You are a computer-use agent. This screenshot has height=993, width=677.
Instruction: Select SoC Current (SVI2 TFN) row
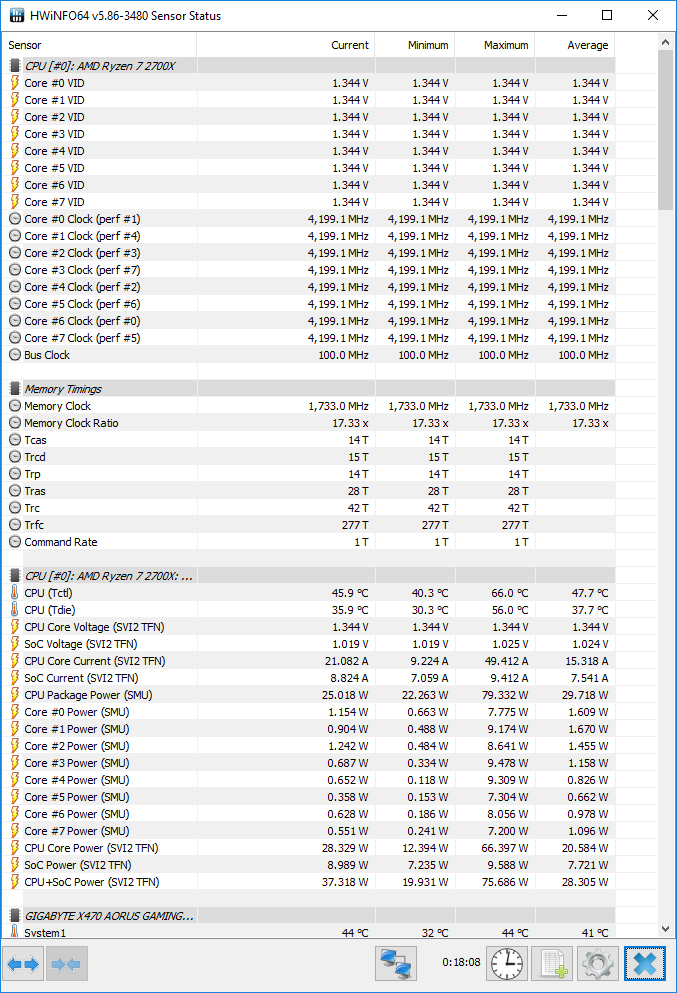pos(308,678)
